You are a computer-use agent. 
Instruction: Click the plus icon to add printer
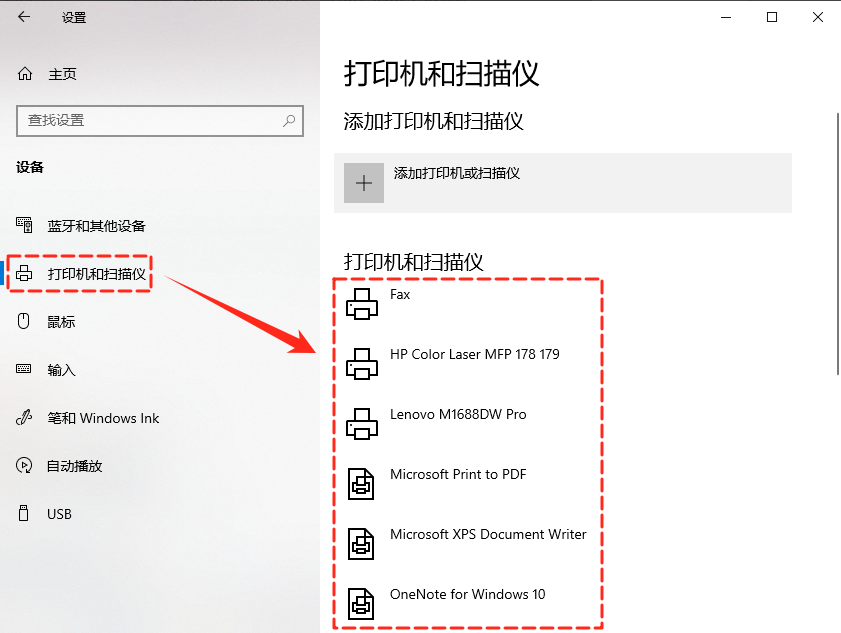[364, 183]
